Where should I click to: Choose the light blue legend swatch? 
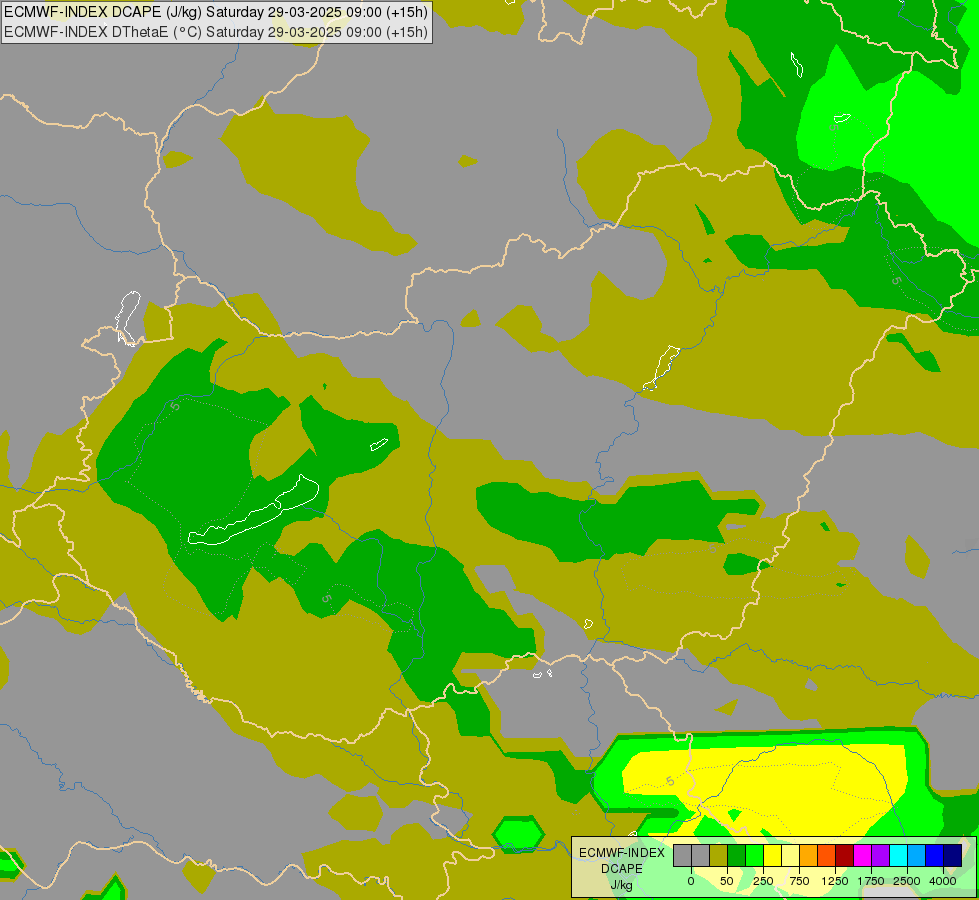click(917, 855)
